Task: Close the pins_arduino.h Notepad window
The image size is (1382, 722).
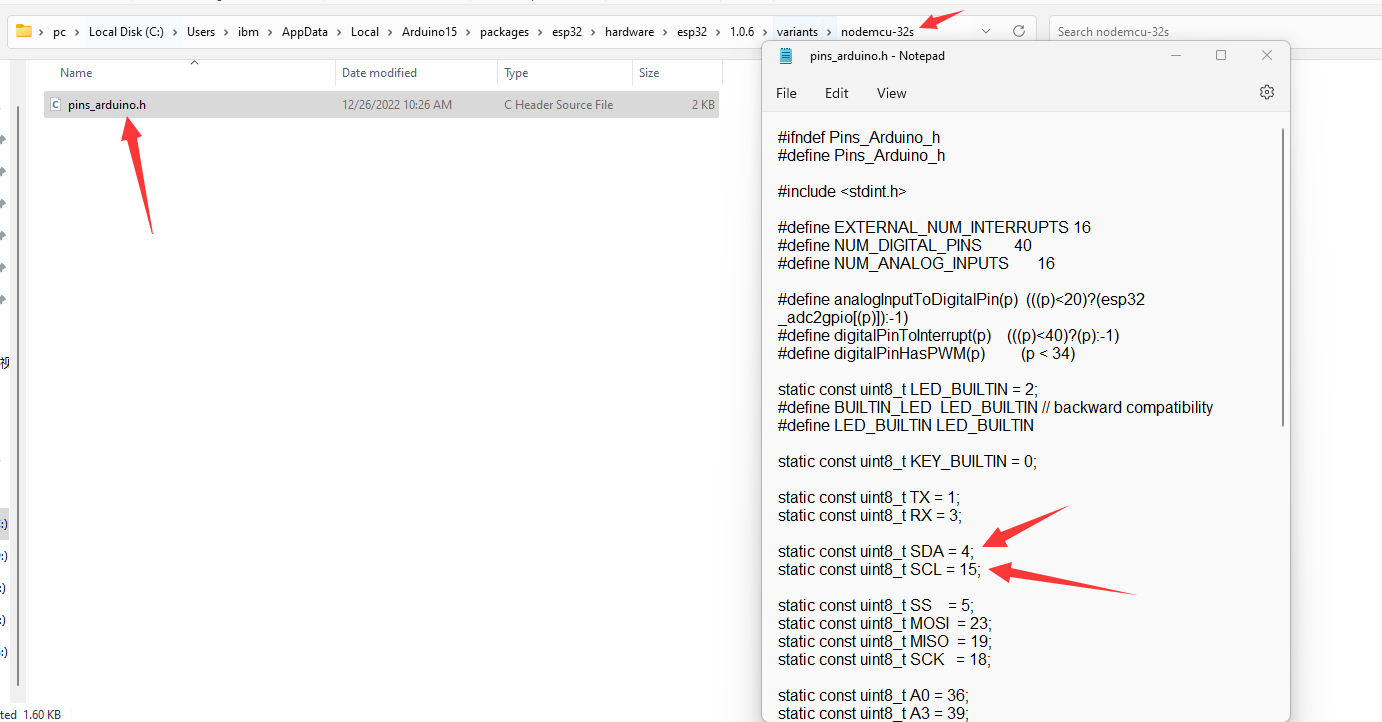Action: 1266,56
